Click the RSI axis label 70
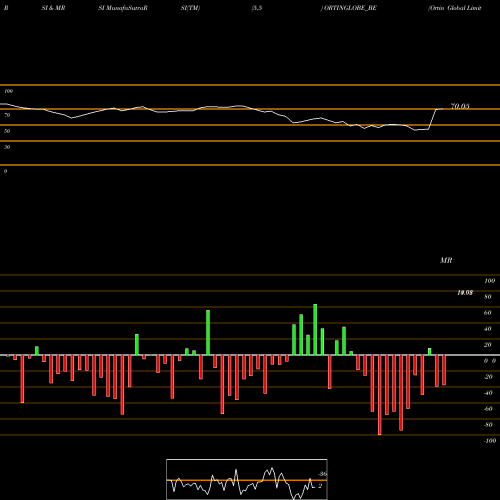The width and height of the screenshot is (500, 500). tap(7, 115)
